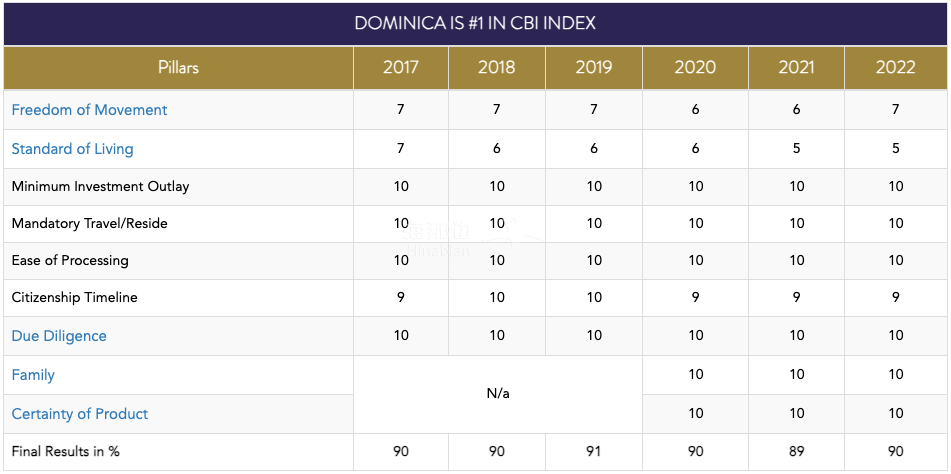The height and width of the screenshot is (474, 951).
Task: Click the Standard of Living link
Action: tap(72, 149)
